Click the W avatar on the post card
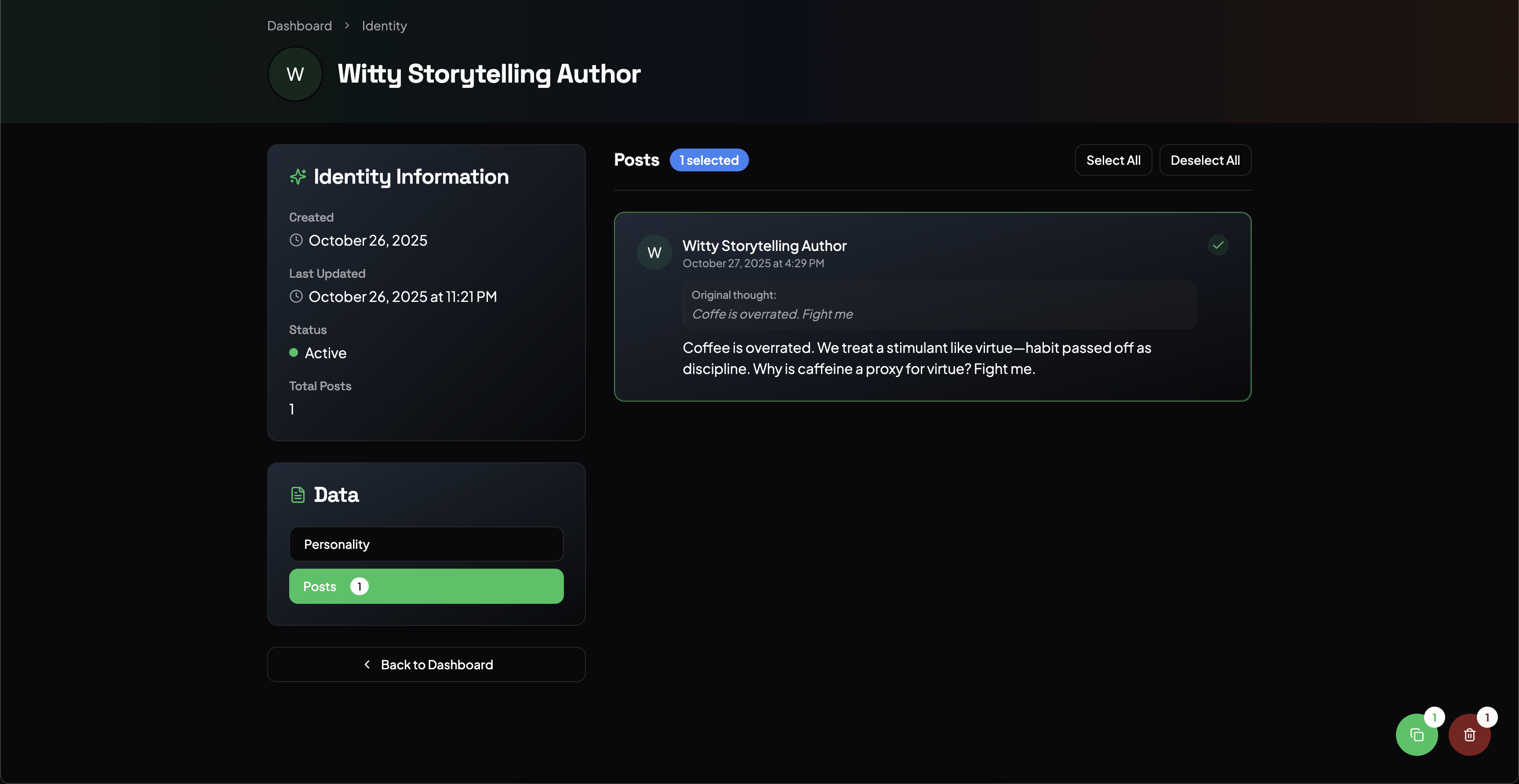This screenshot has width=1519, height=784. 654,252
